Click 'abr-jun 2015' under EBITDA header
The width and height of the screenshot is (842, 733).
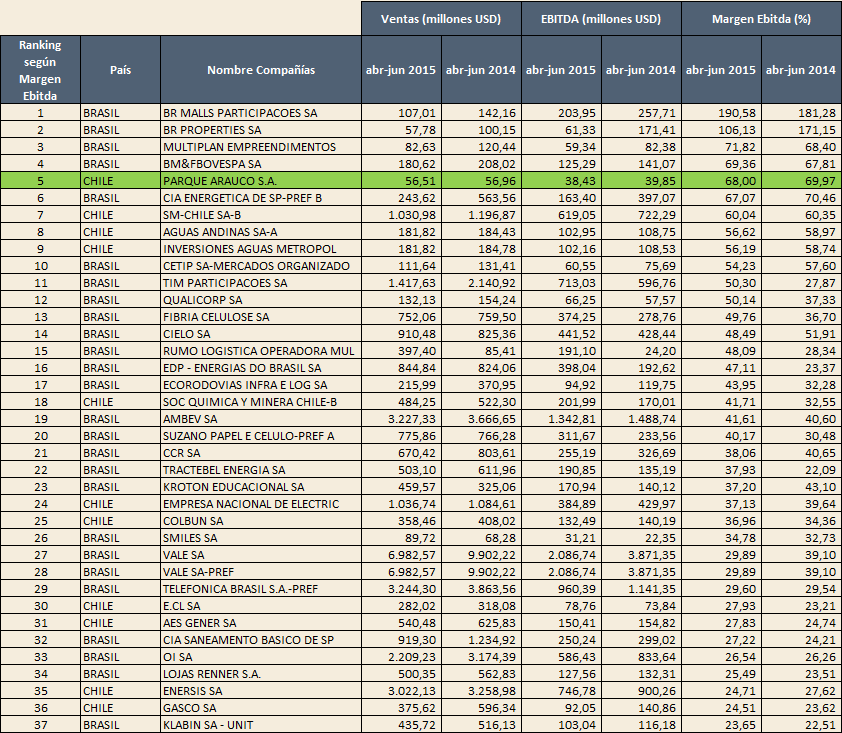(561, 70)
